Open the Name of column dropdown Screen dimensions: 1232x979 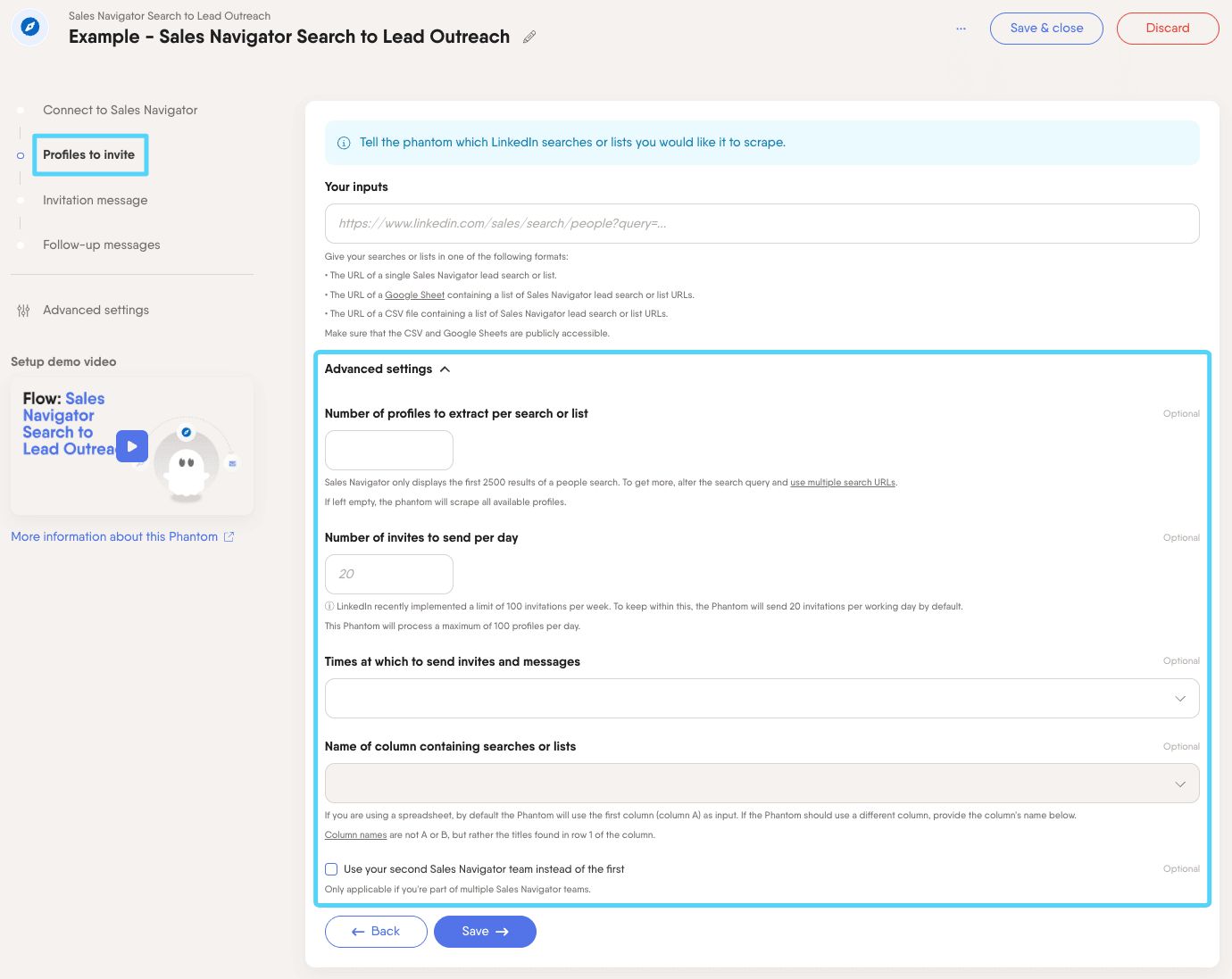(x=762, y=783)
